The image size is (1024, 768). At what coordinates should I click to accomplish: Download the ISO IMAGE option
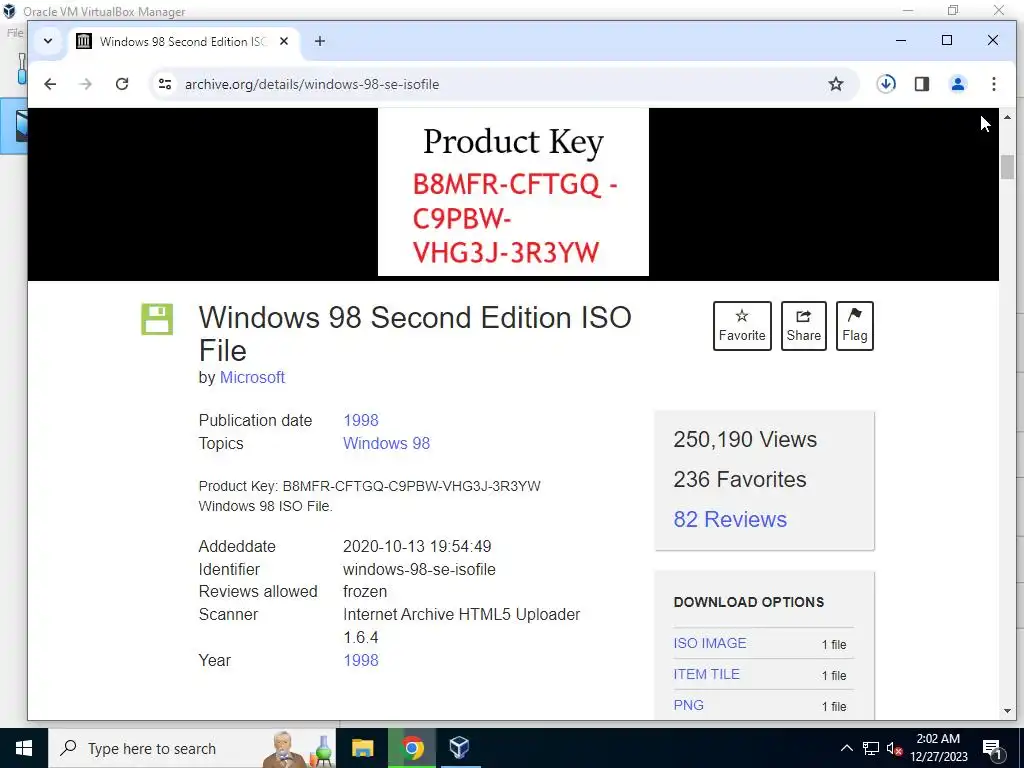(710, 643)
